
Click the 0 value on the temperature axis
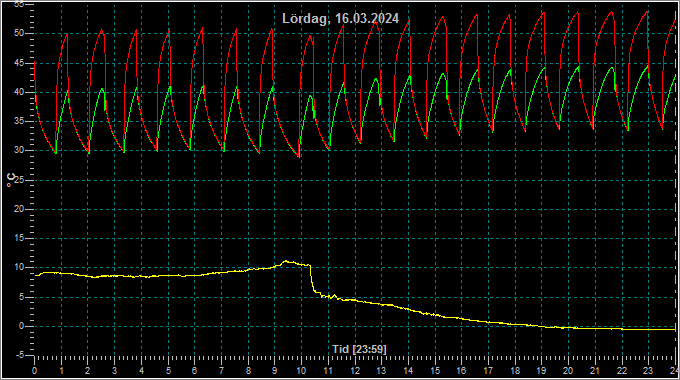click(21, 326)
